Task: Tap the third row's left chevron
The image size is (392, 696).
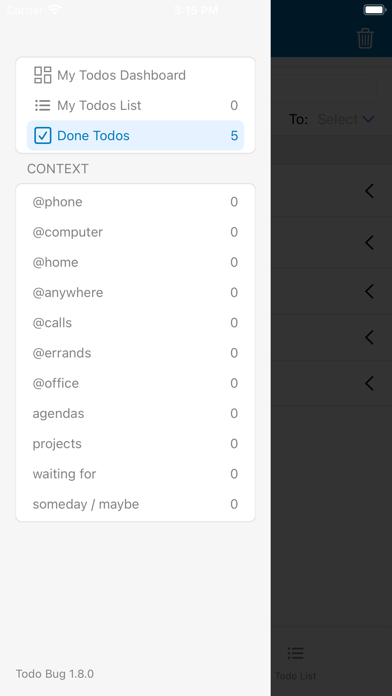Action: tap(369, 291)
